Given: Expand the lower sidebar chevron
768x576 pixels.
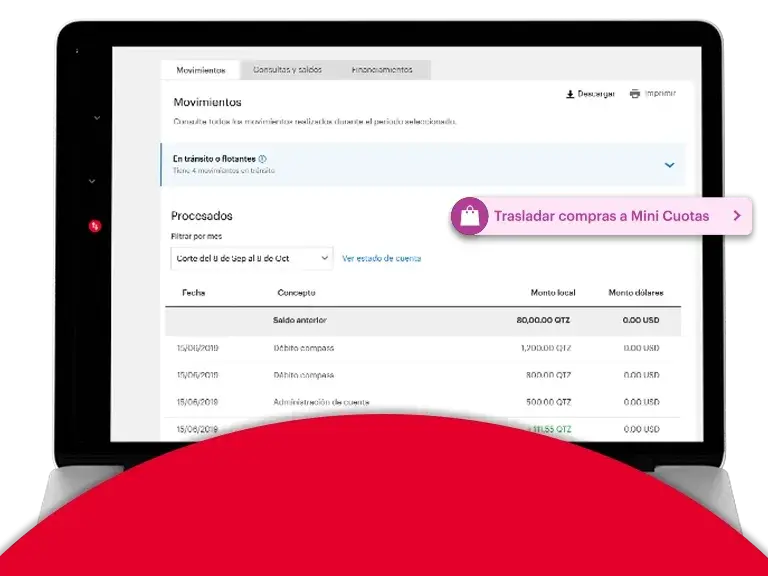Looking at the screenshot, I should [92, 181].
